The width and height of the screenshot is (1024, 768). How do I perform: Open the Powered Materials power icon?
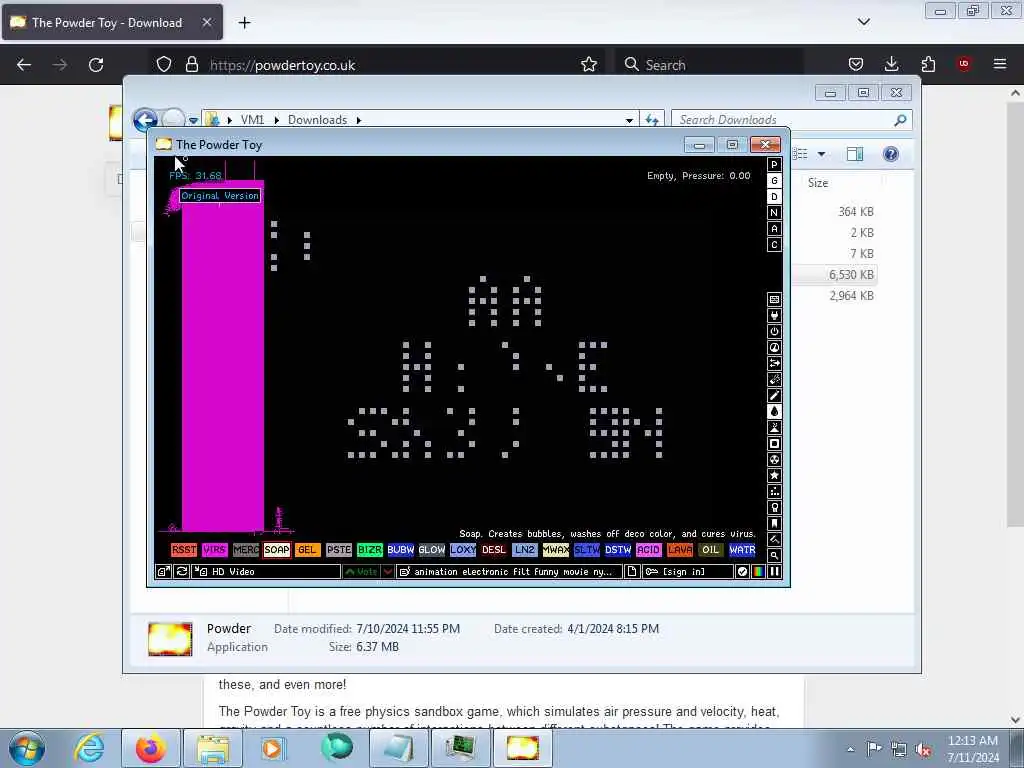[x=775, y=332]
